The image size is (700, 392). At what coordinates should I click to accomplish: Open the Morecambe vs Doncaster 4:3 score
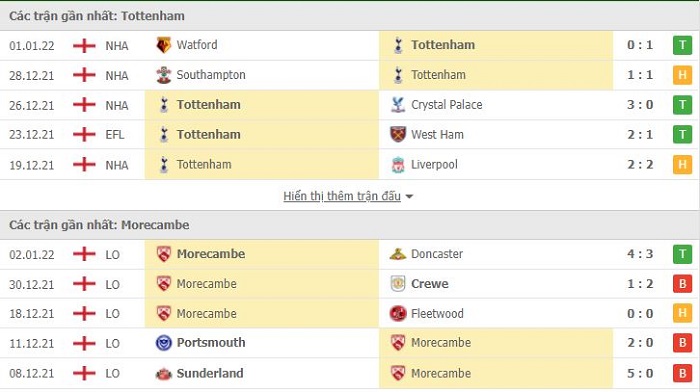coord(640,254)
